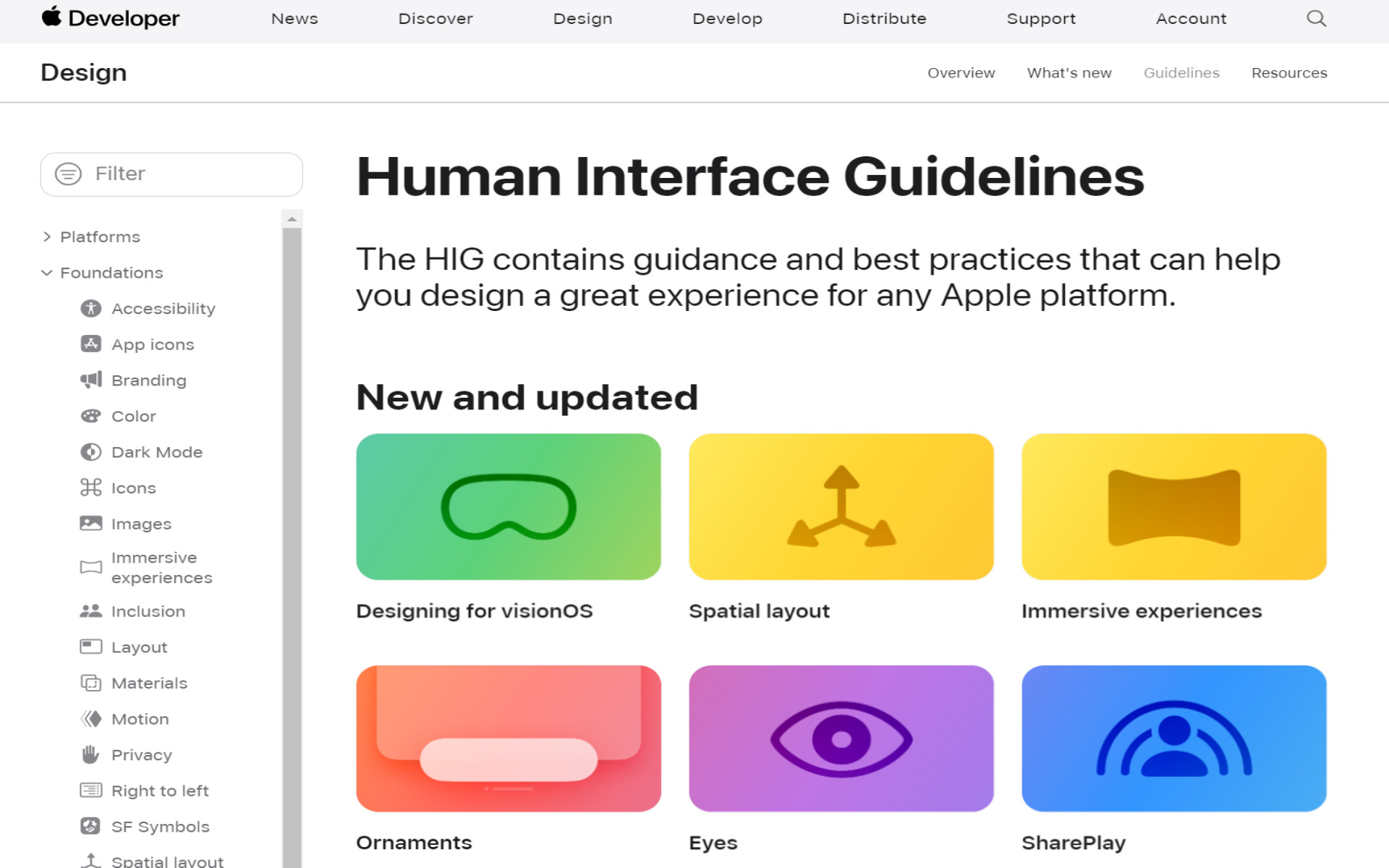Click the Spatial layout card title
This screenshot has height=868, width=1389.
759,611
